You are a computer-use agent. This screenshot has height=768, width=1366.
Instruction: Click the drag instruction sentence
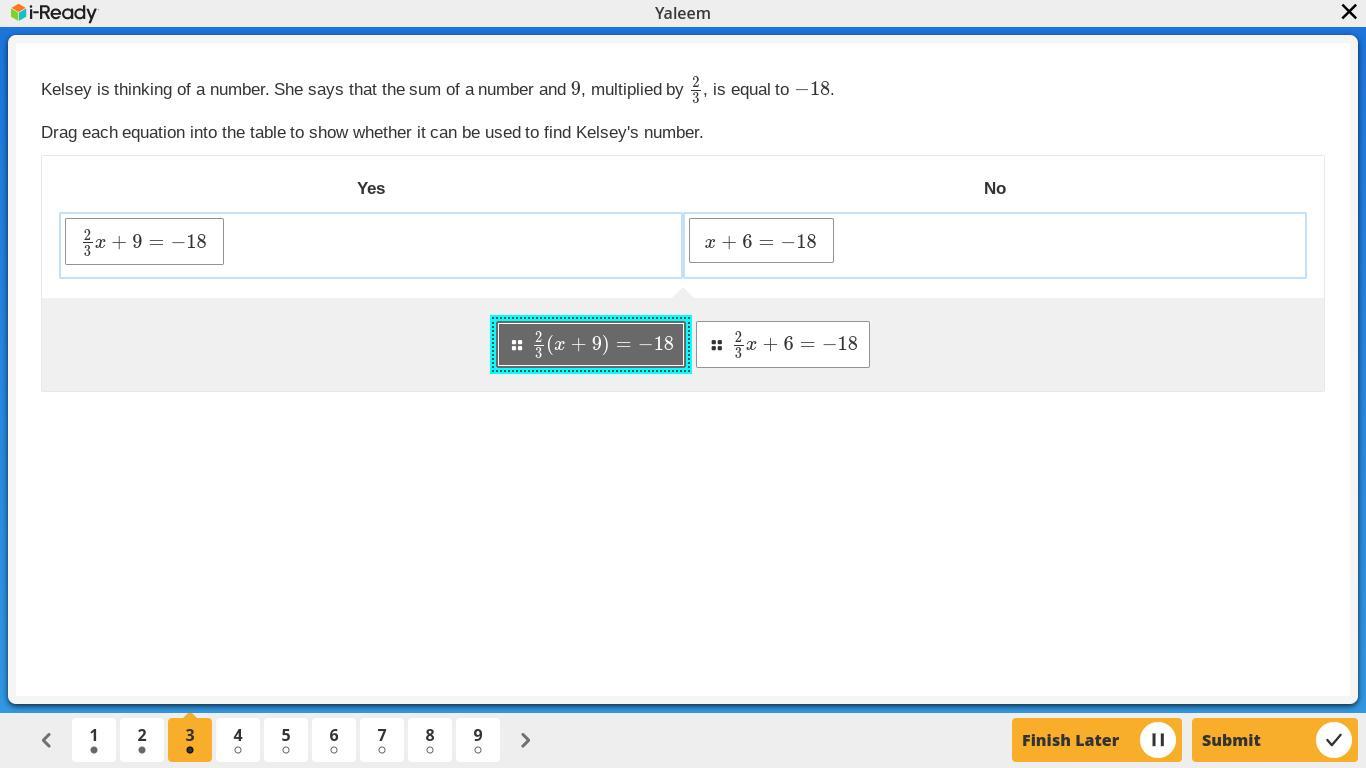point(372,132)
